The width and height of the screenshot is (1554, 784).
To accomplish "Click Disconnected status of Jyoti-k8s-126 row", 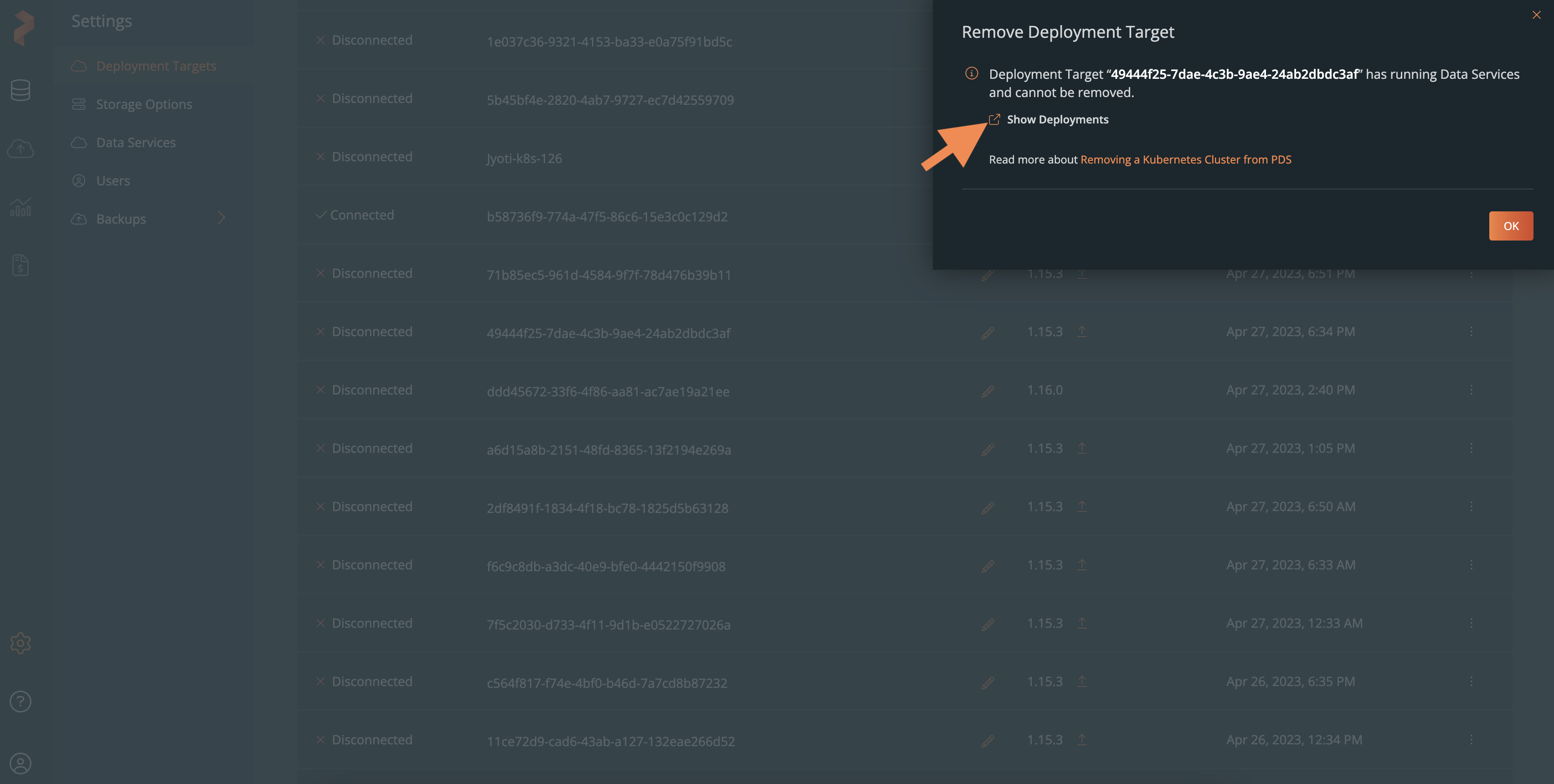I will point(365,157).
